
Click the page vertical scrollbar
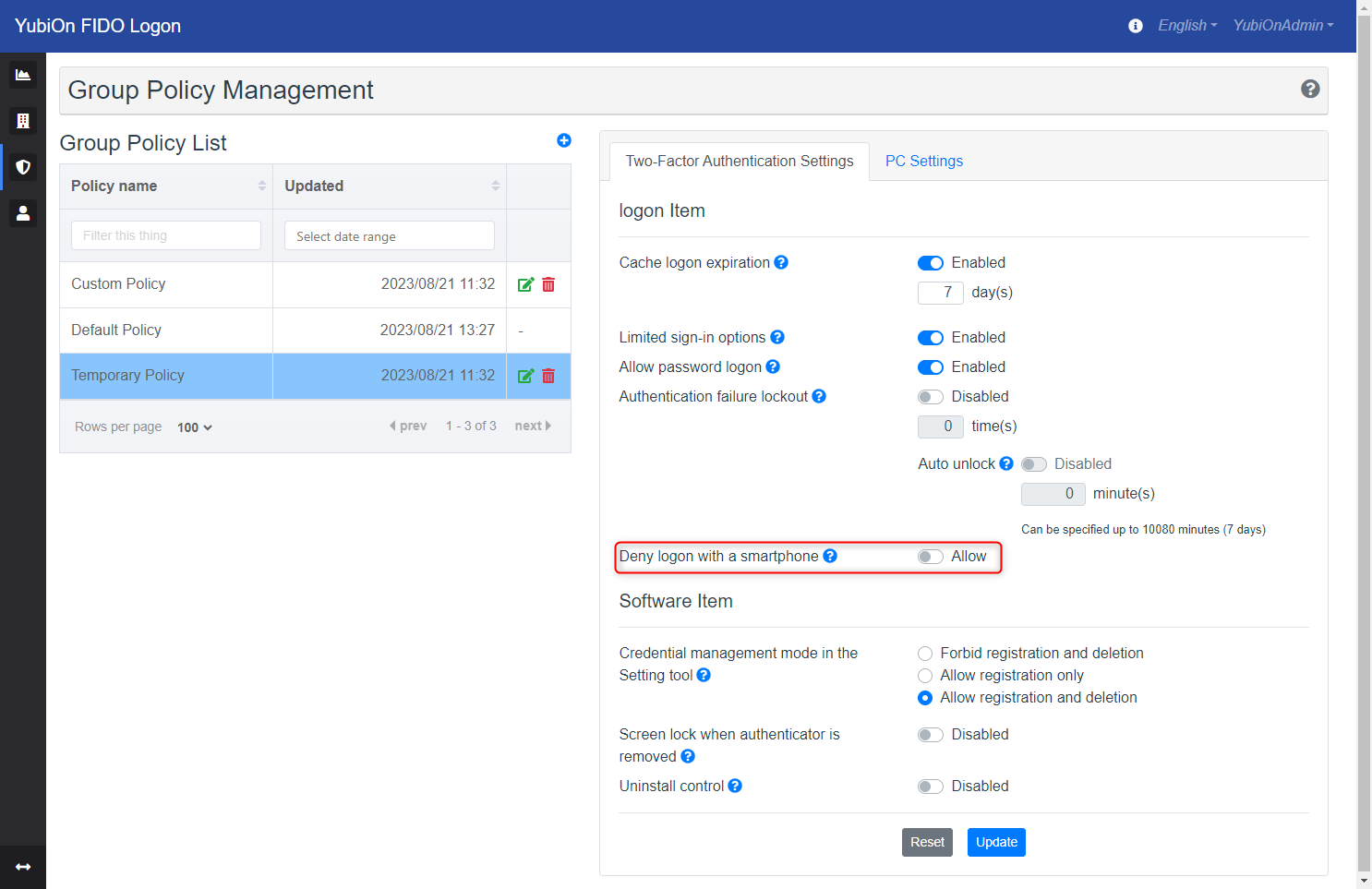coord(1364,443)
